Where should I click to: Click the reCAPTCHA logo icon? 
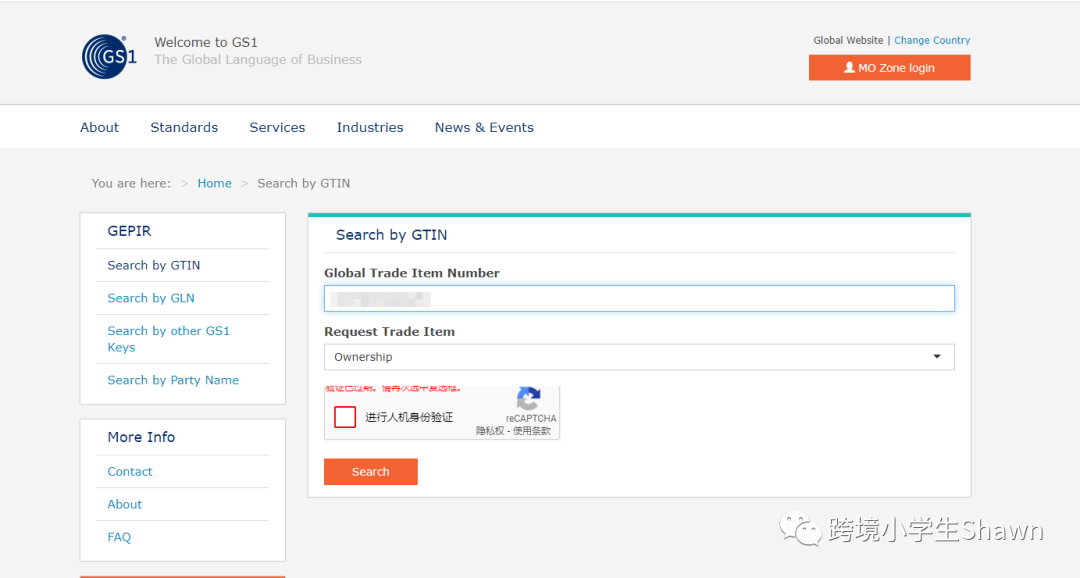click(x=529, y=399)
